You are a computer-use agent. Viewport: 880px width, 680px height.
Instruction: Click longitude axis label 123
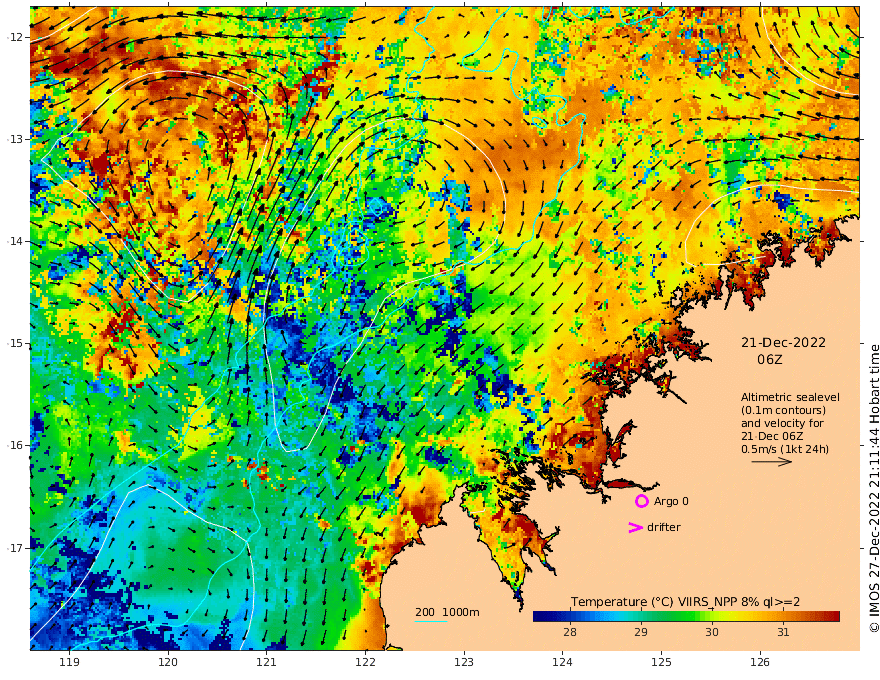[464, 662]
